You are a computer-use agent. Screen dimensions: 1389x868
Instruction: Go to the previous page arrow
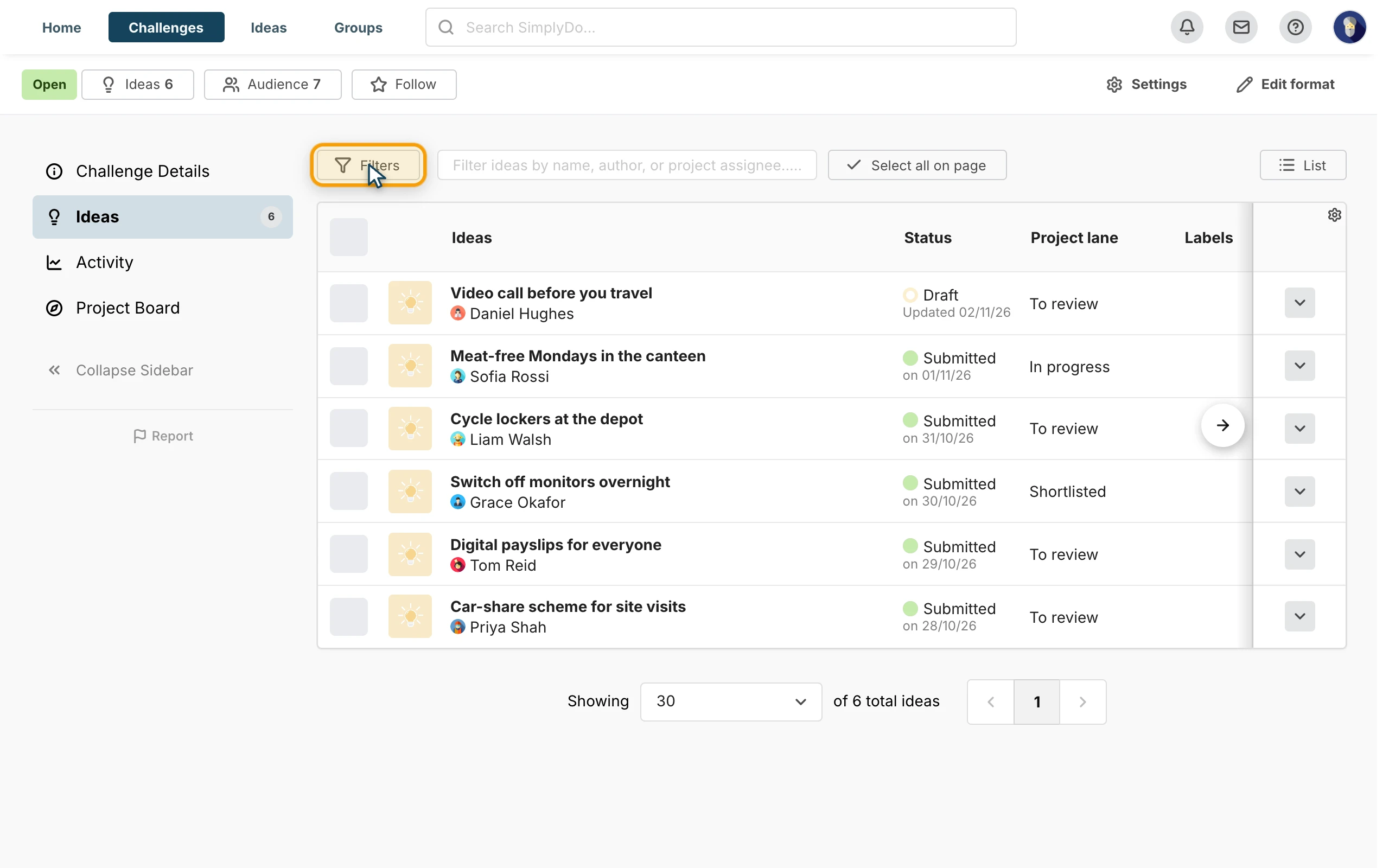[990, 701]
